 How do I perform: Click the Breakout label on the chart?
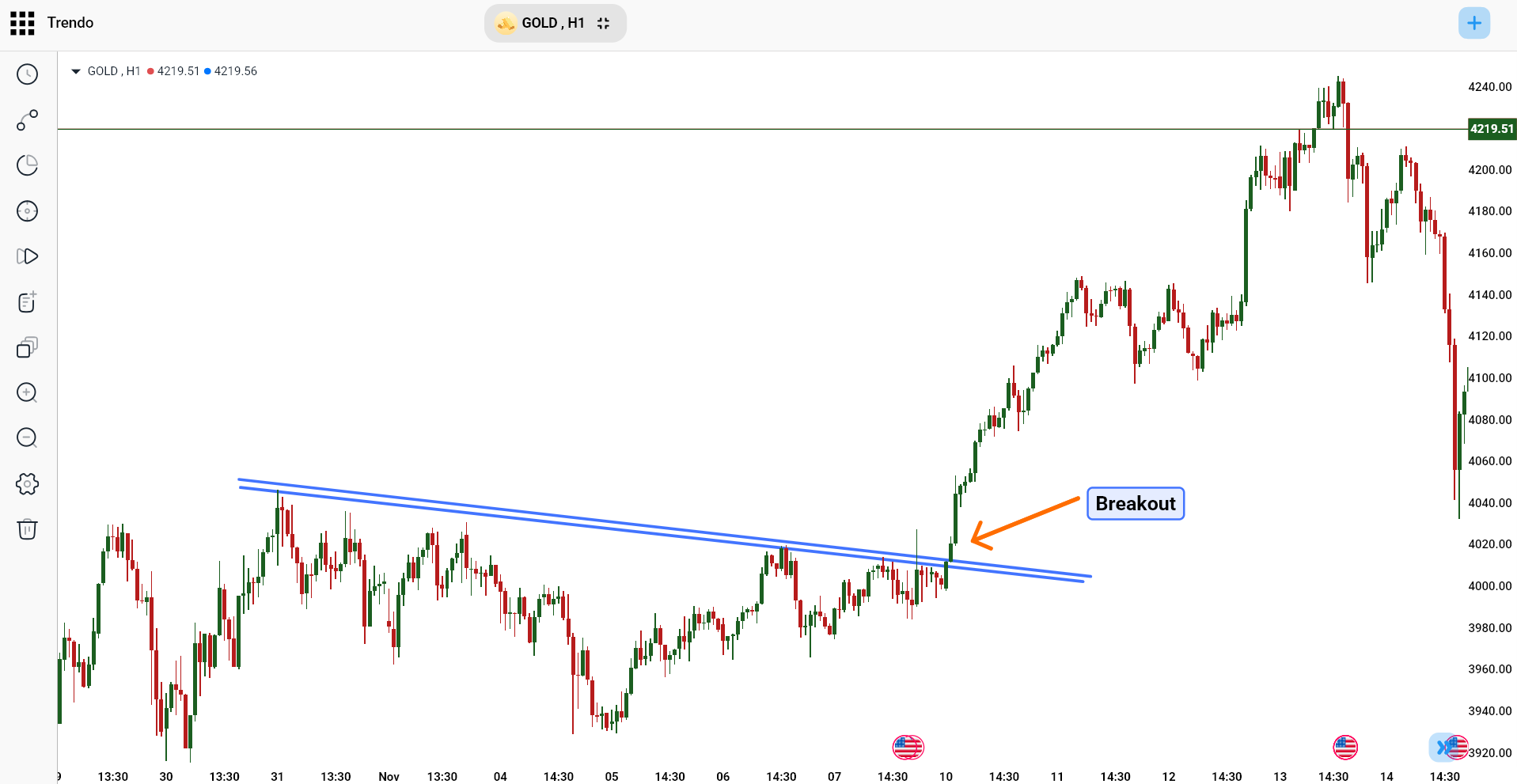tap(1135, 504)
